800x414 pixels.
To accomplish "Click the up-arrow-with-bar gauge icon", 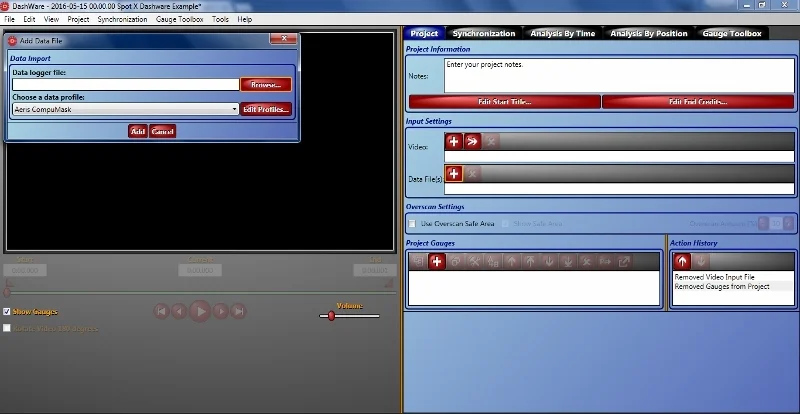I will point(530,261).
